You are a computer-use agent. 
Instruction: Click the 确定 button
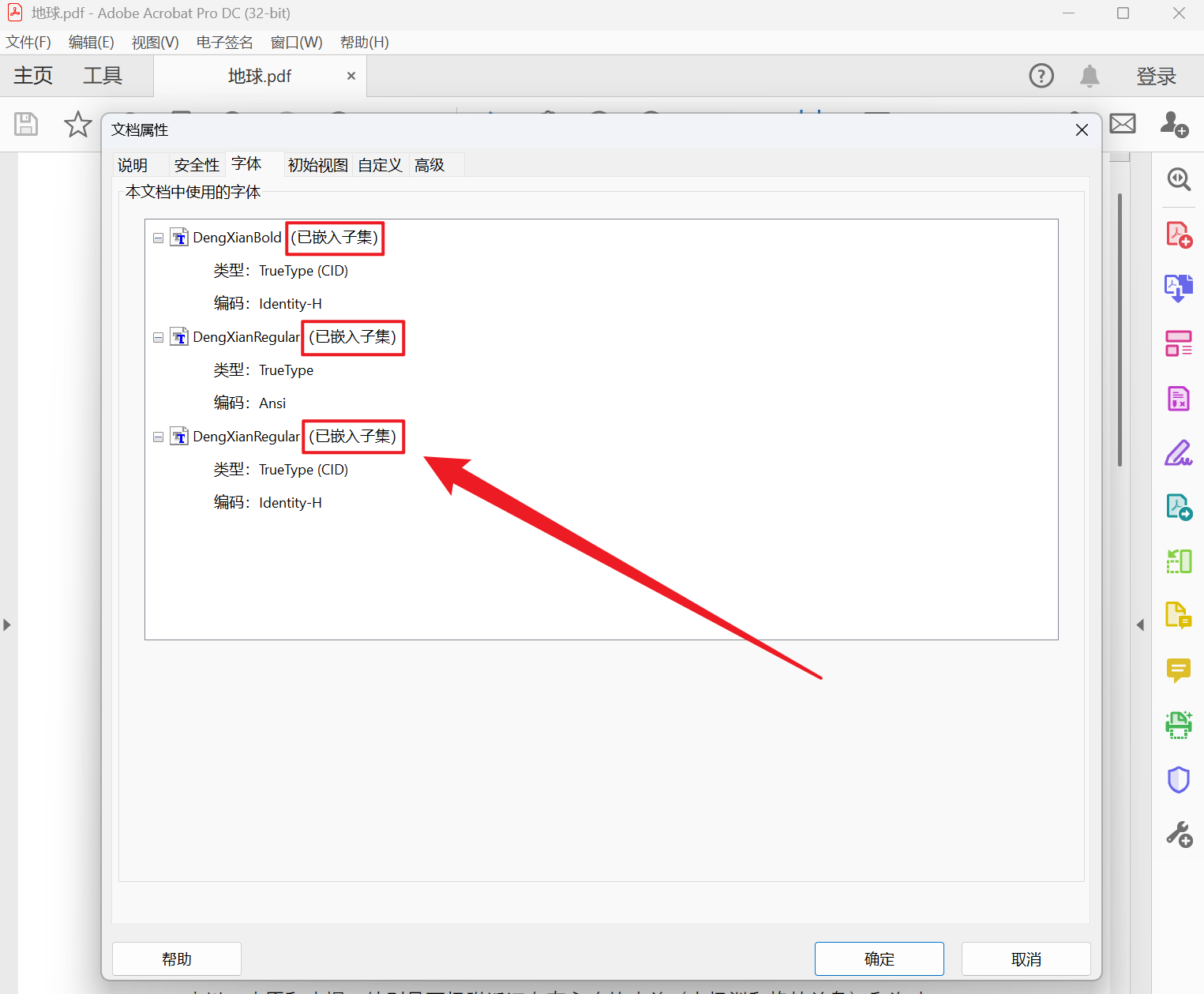879,958
